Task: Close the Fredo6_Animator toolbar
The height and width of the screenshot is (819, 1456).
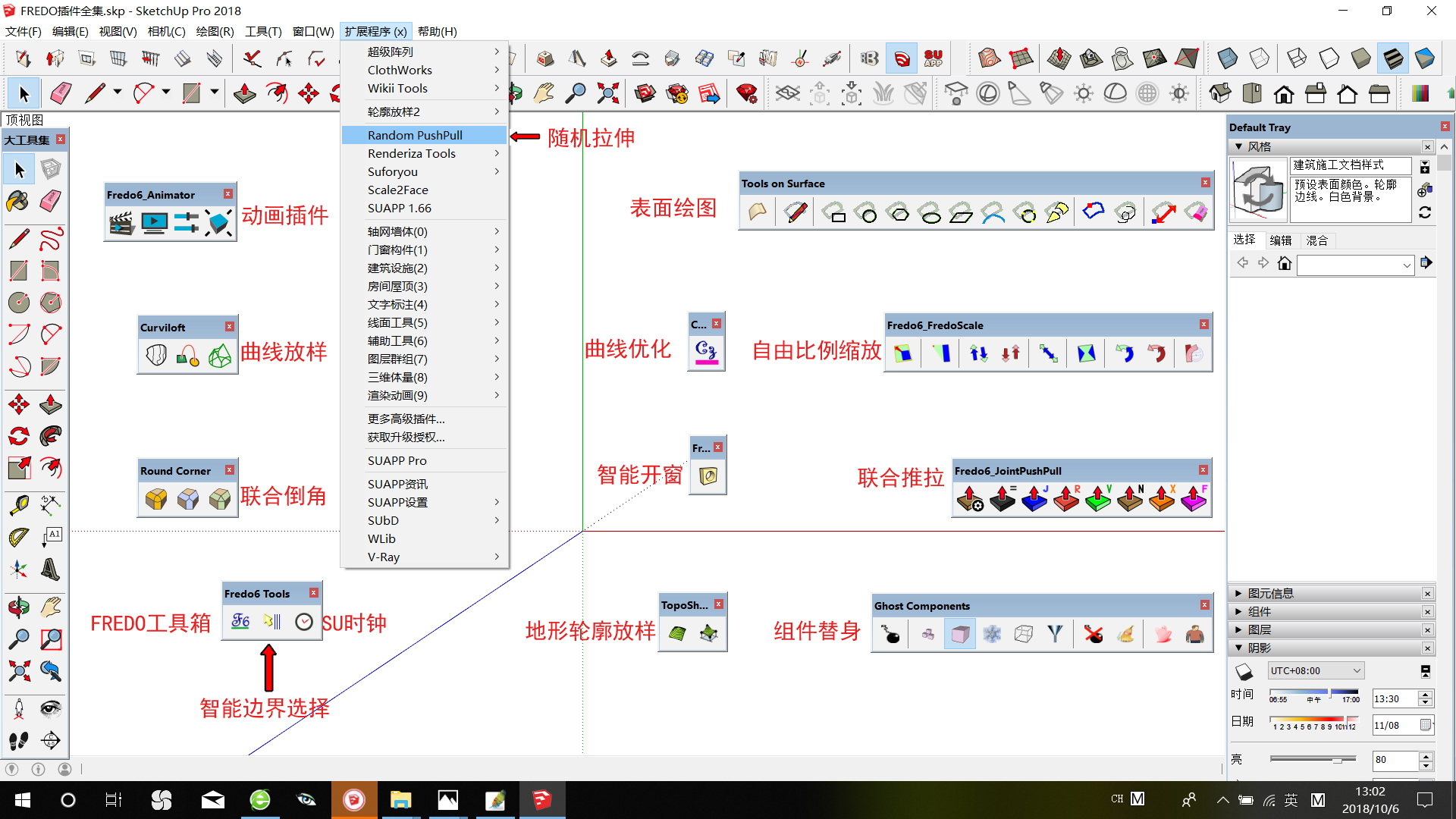Action: pos(227,194)
